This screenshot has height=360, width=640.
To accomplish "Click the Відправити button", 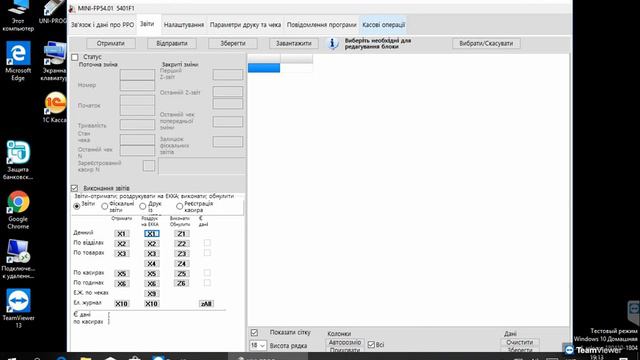I will [x=172, y=43].
